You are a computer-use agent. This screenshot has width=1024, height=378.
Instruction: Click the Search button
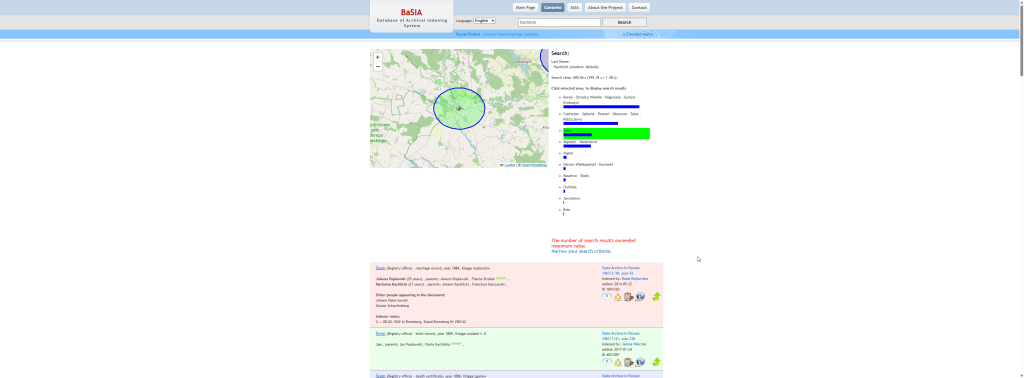click(624, 22)
